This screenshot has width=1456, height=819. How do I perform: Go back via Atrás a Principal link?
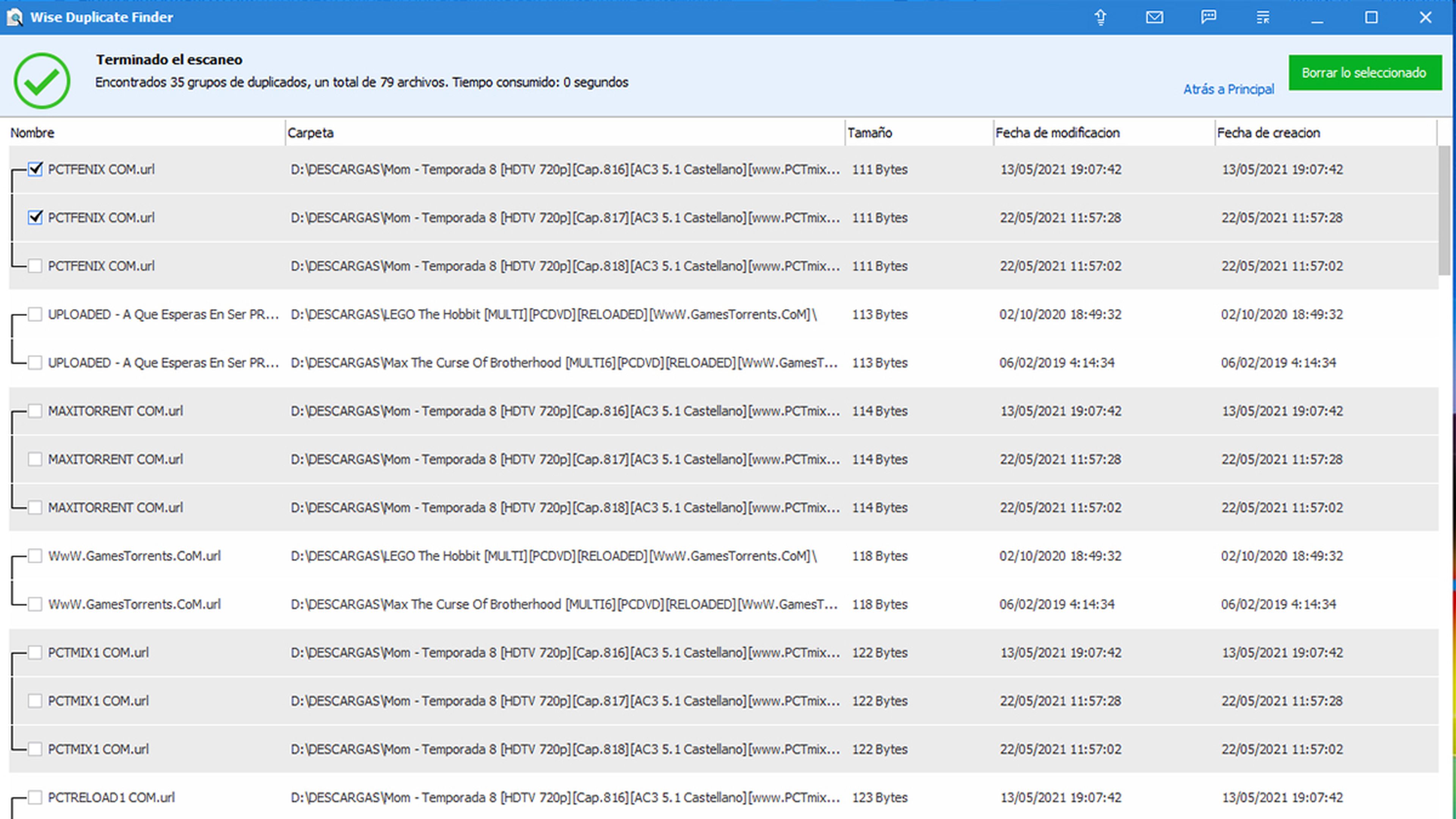click(x=1228, y=89)
